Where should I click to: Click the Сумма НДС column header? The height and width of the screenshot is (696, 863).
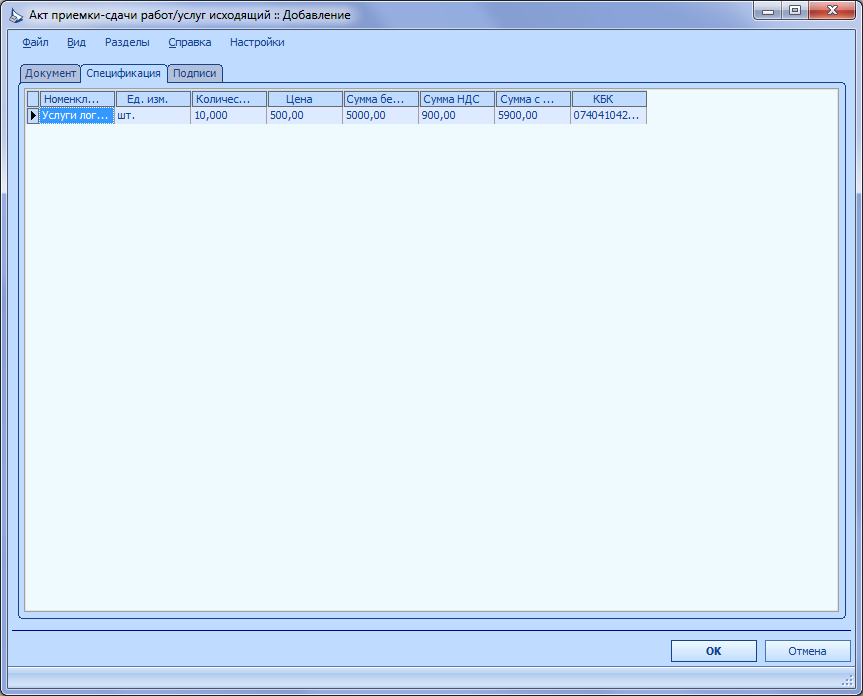[457, 99]
